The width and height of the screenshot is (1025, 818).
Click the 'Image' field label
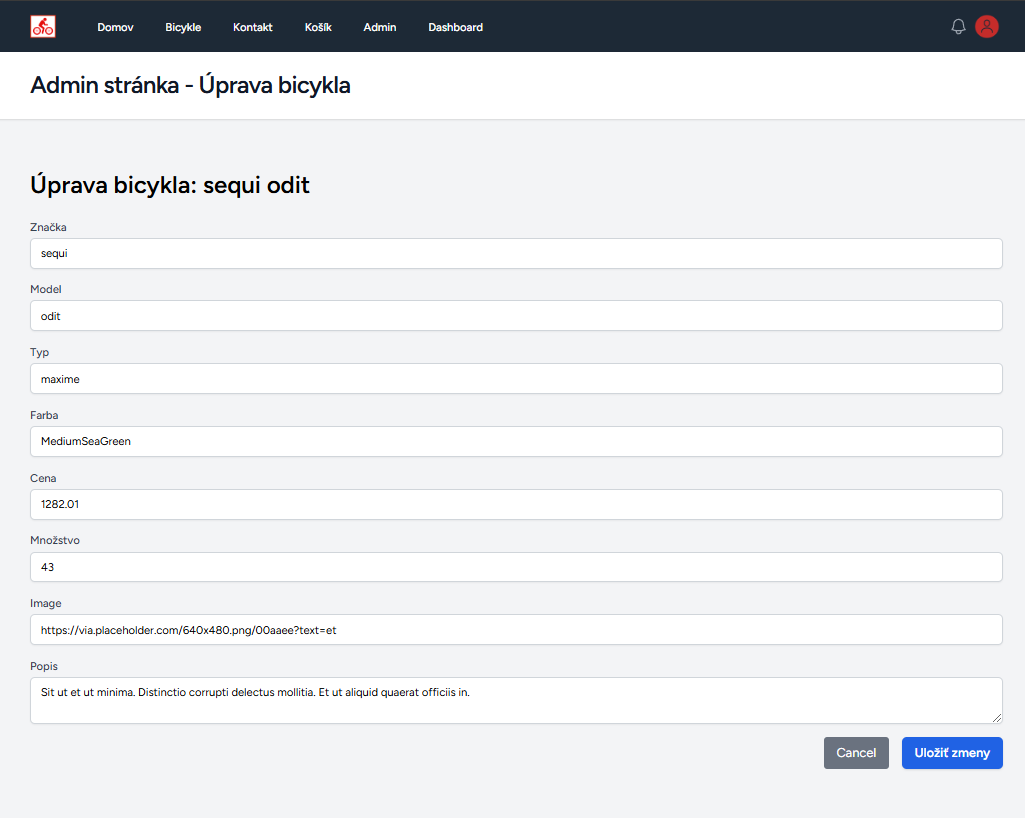click(46, 604)
